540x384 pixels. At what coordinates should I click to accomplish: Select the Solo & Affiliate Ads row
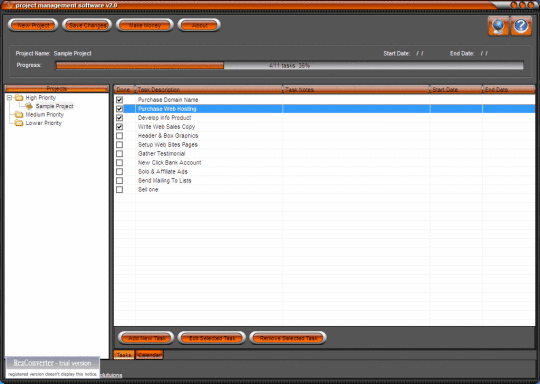tap(324, 172)
